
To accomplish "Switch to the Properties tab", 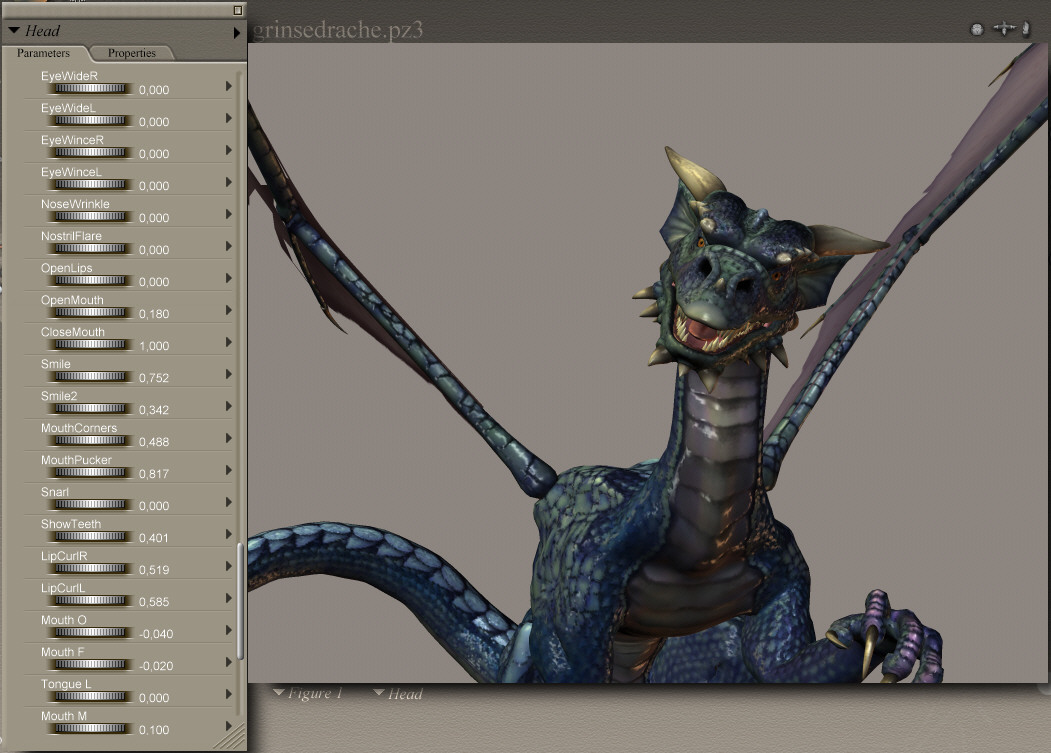I will (131, 53).
